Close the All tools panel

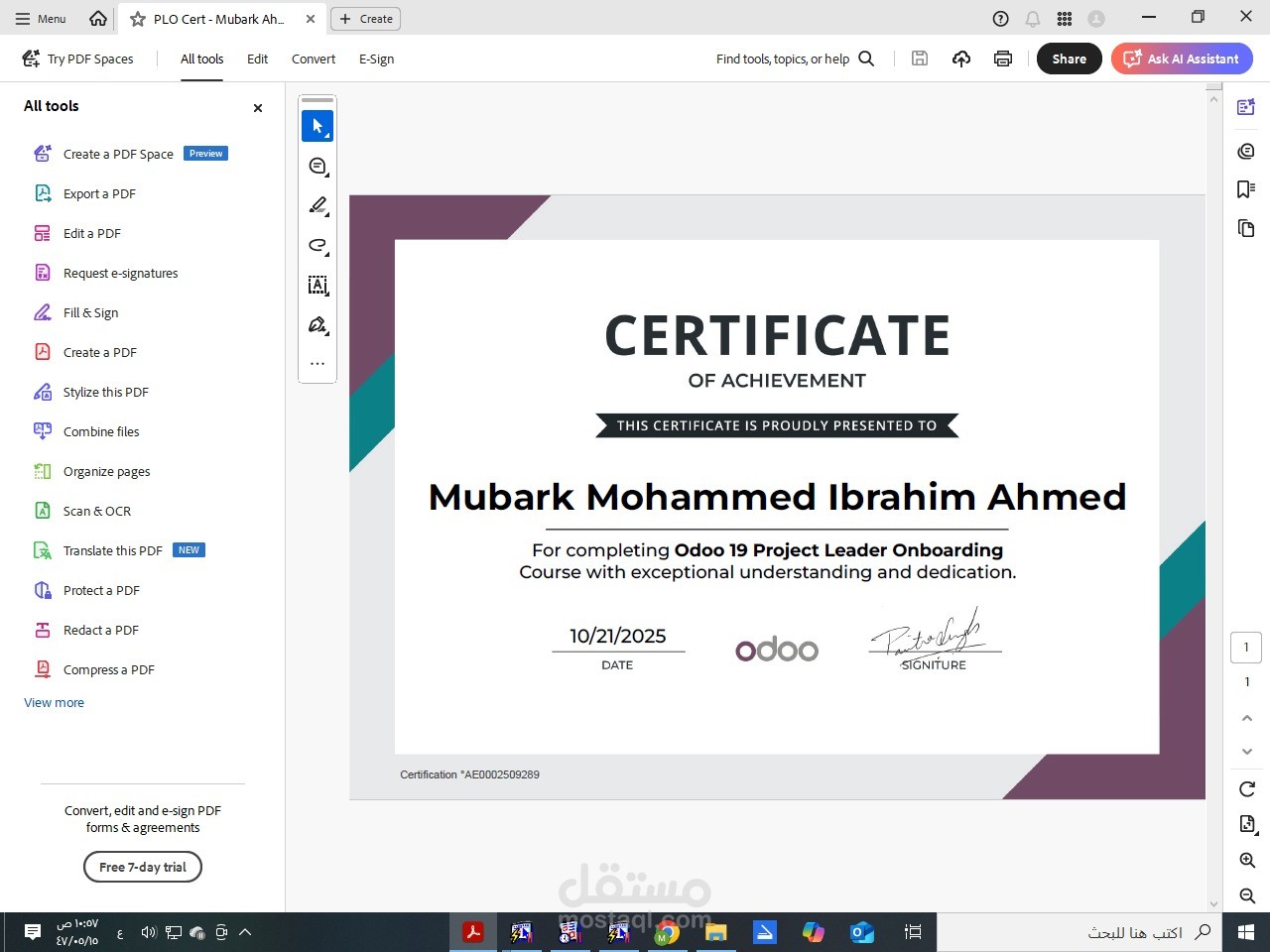click(x=258, y=108)
